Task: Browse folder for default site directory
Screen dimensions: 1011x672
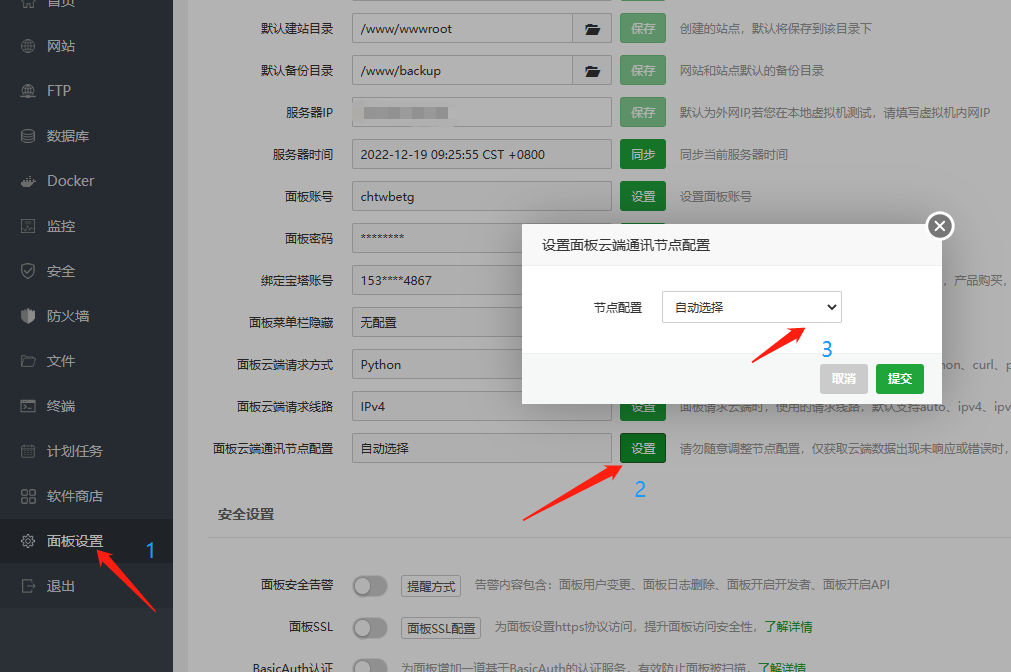Action: click(x=592, y=29)
